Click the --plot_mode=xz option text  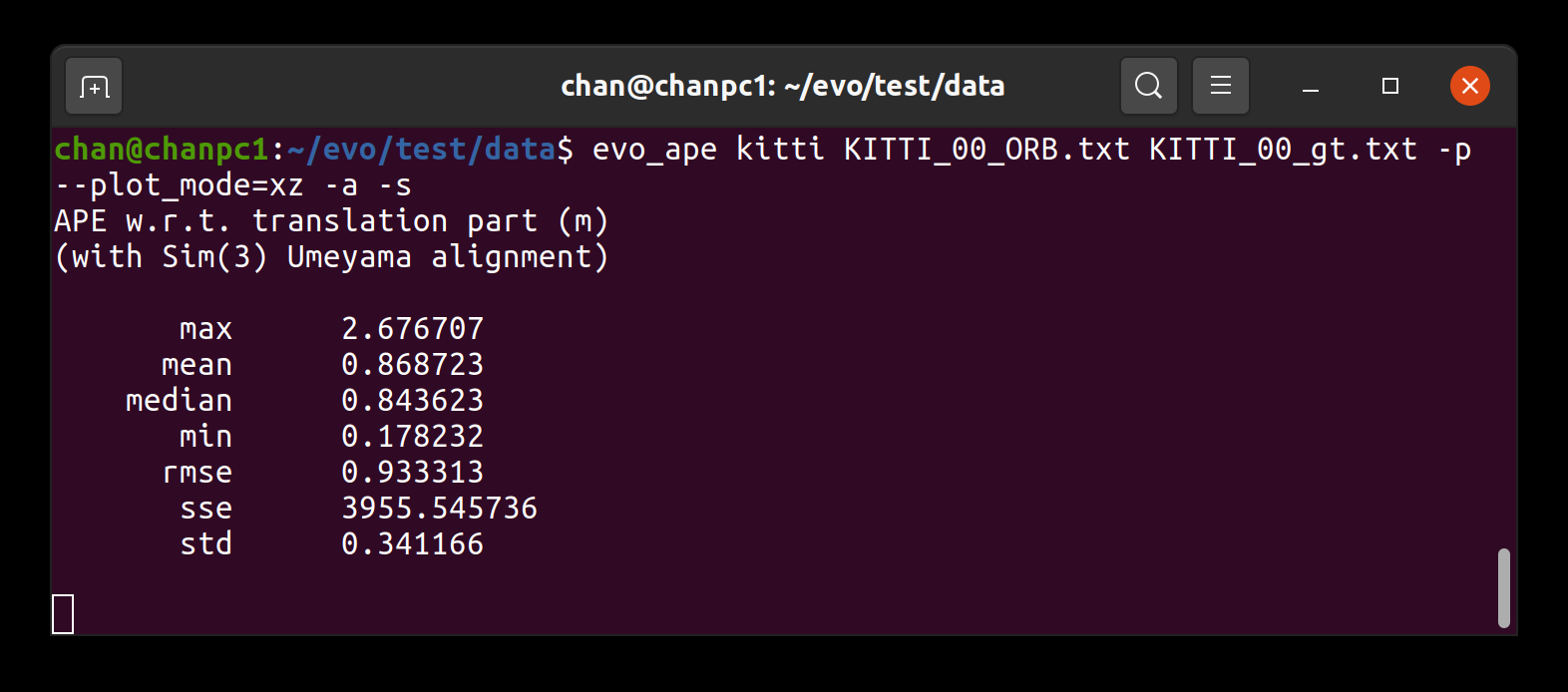click(x=180, y=185)
